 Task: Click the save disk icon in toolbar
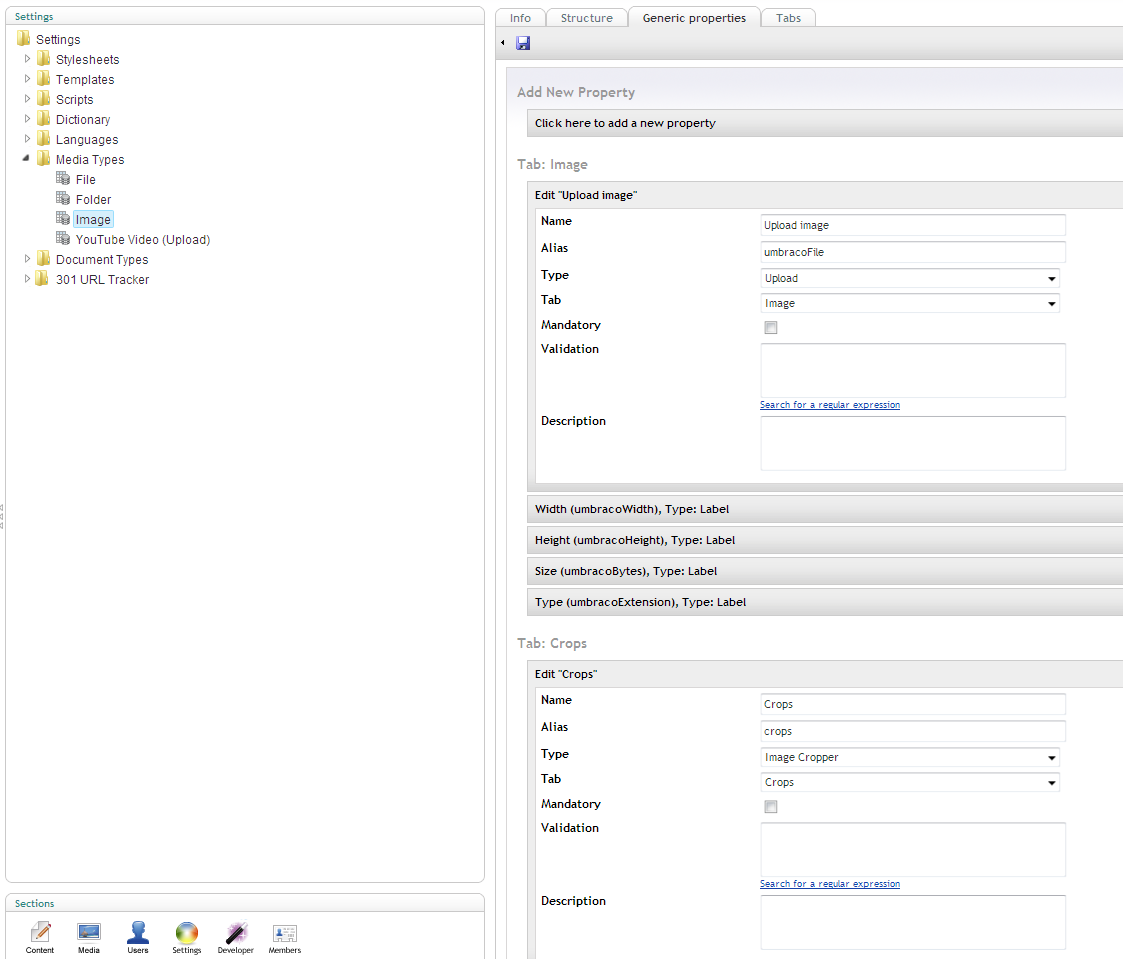523,43
